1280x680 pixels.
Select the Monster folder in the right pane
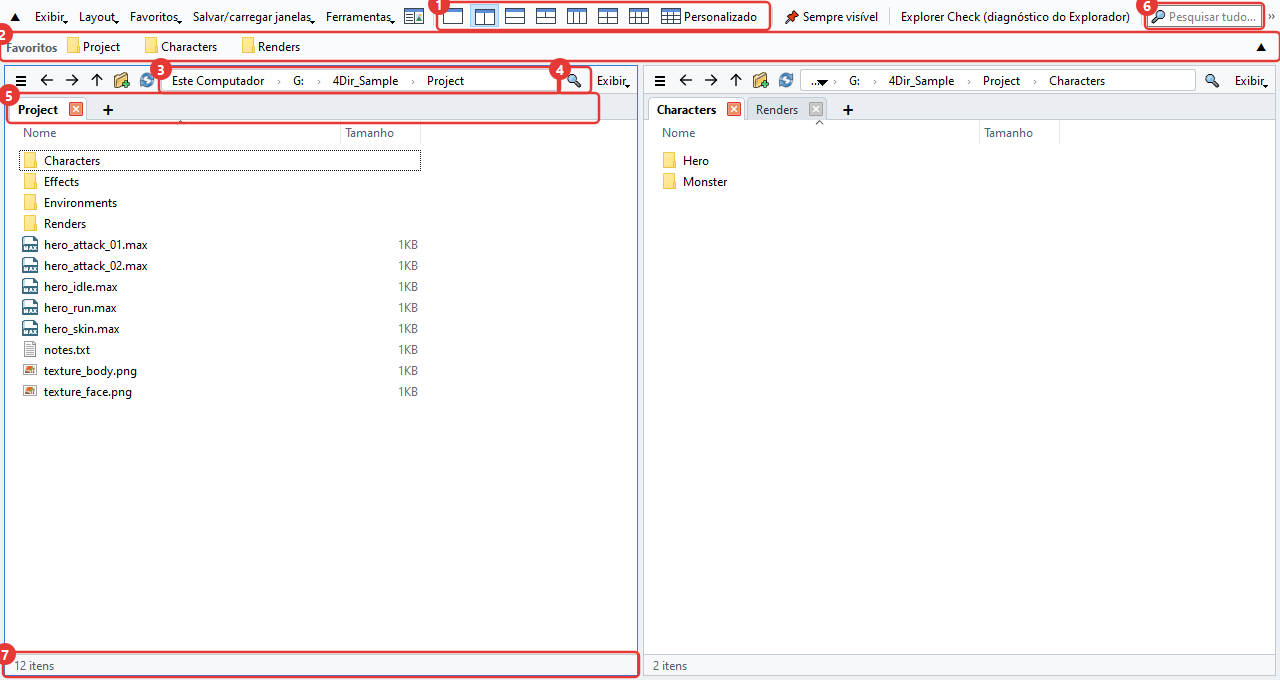click(x=705, y=182)
